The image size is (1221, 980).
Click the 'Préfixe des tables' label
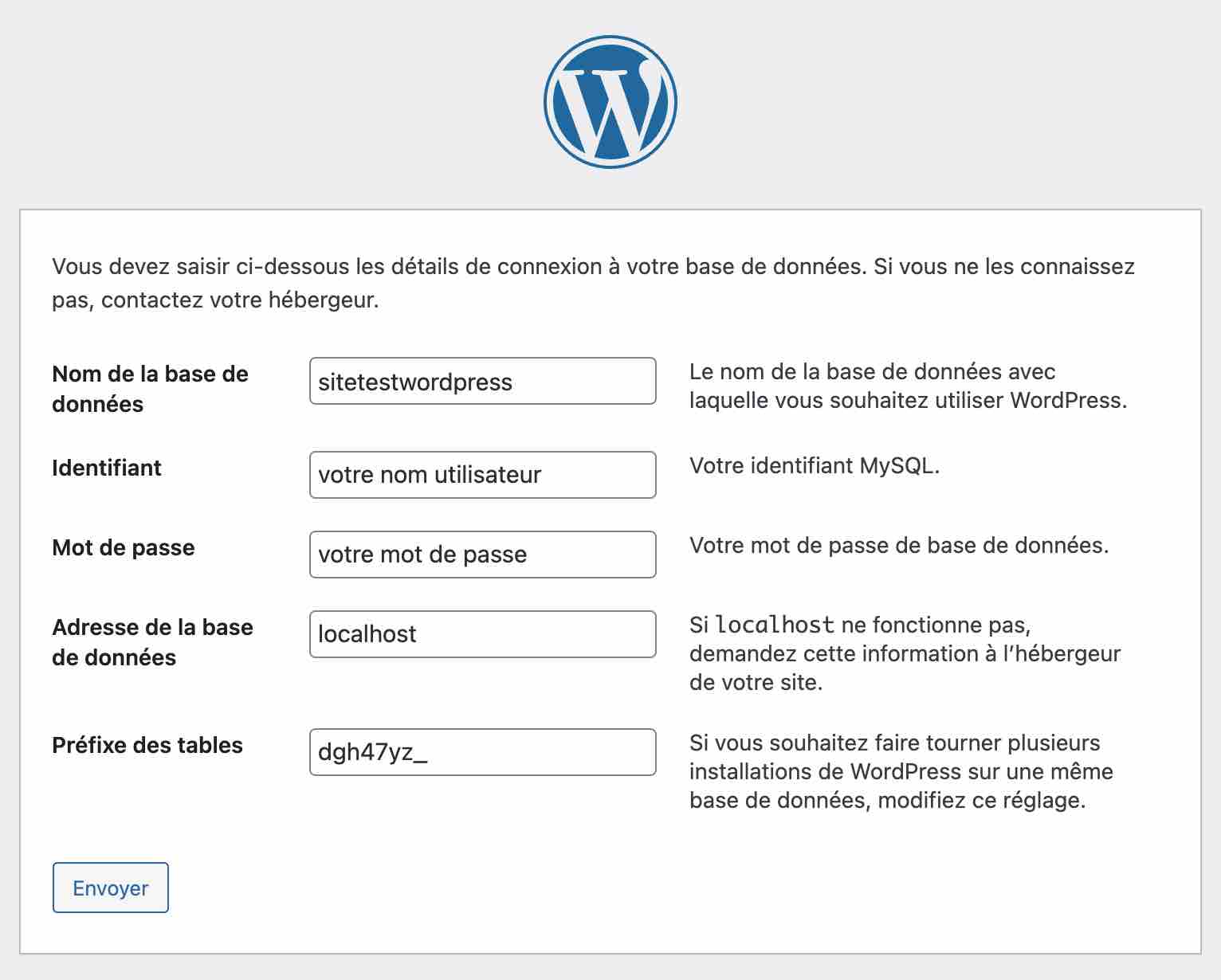pos(147,745)
